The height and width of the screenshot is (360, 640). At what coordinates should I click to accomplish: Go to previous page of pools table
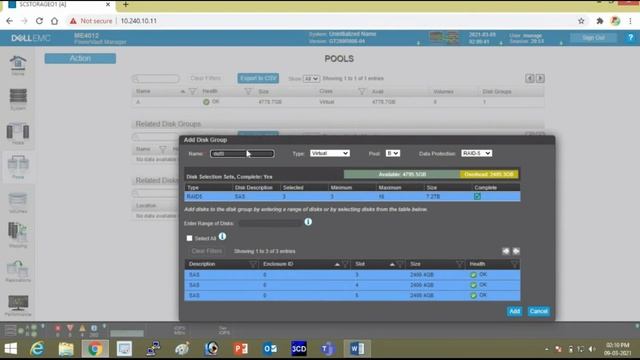click(530, 78)
